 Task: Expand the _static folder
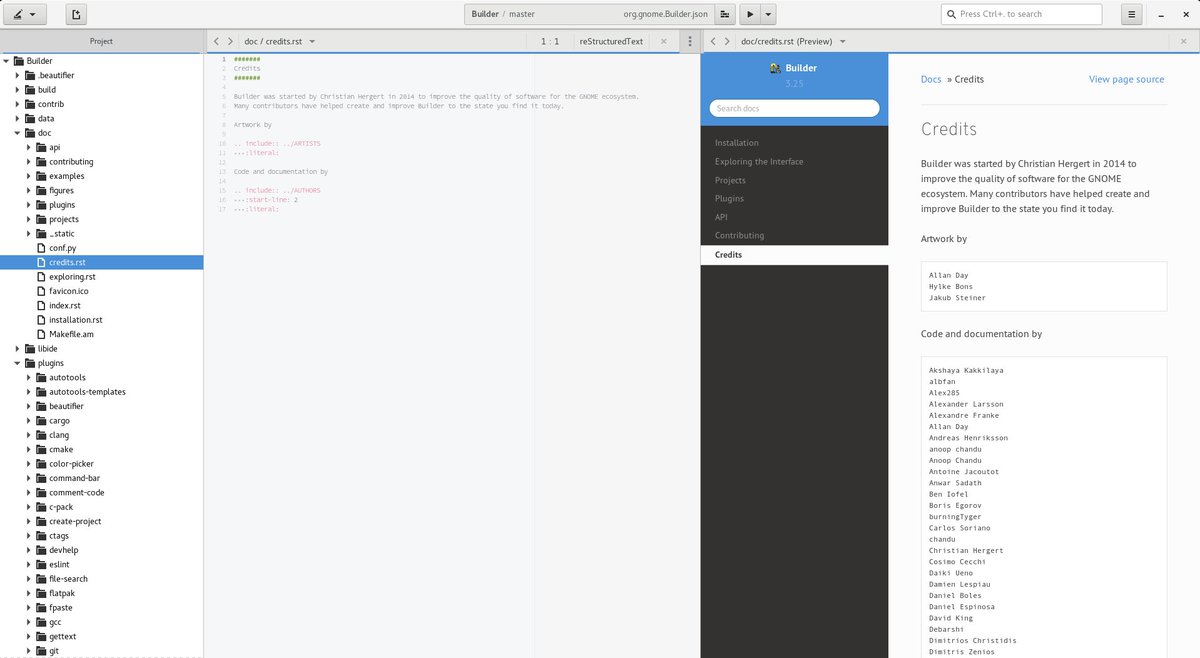coord(30,233)
